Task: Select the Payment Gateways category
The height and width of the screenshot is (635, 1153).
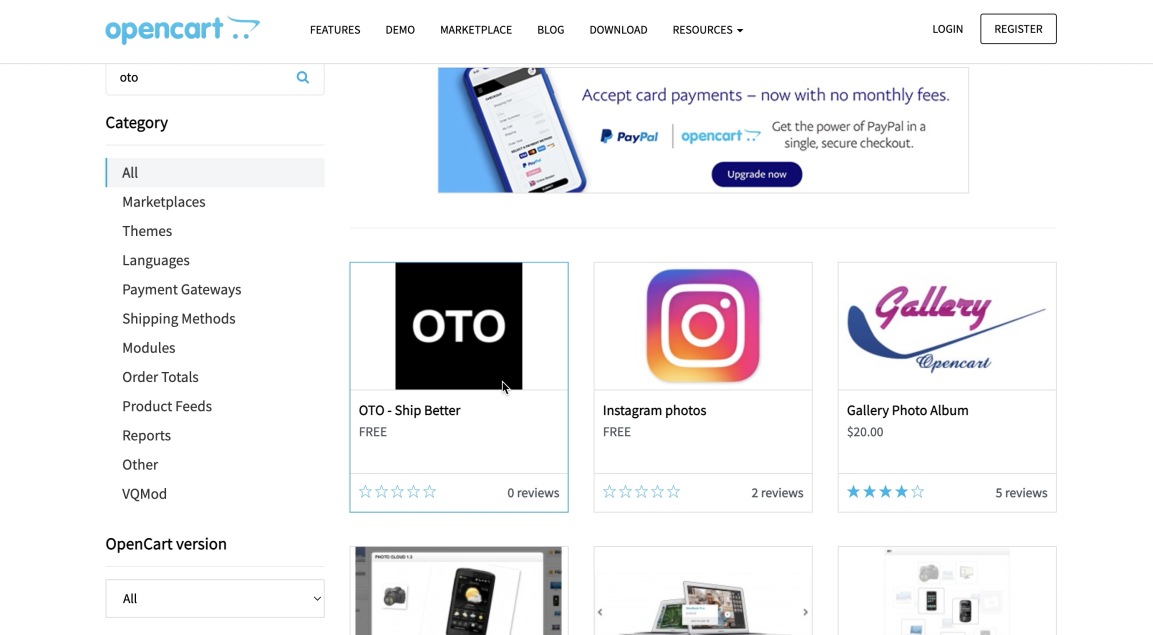Action: (x=182, y=290)
